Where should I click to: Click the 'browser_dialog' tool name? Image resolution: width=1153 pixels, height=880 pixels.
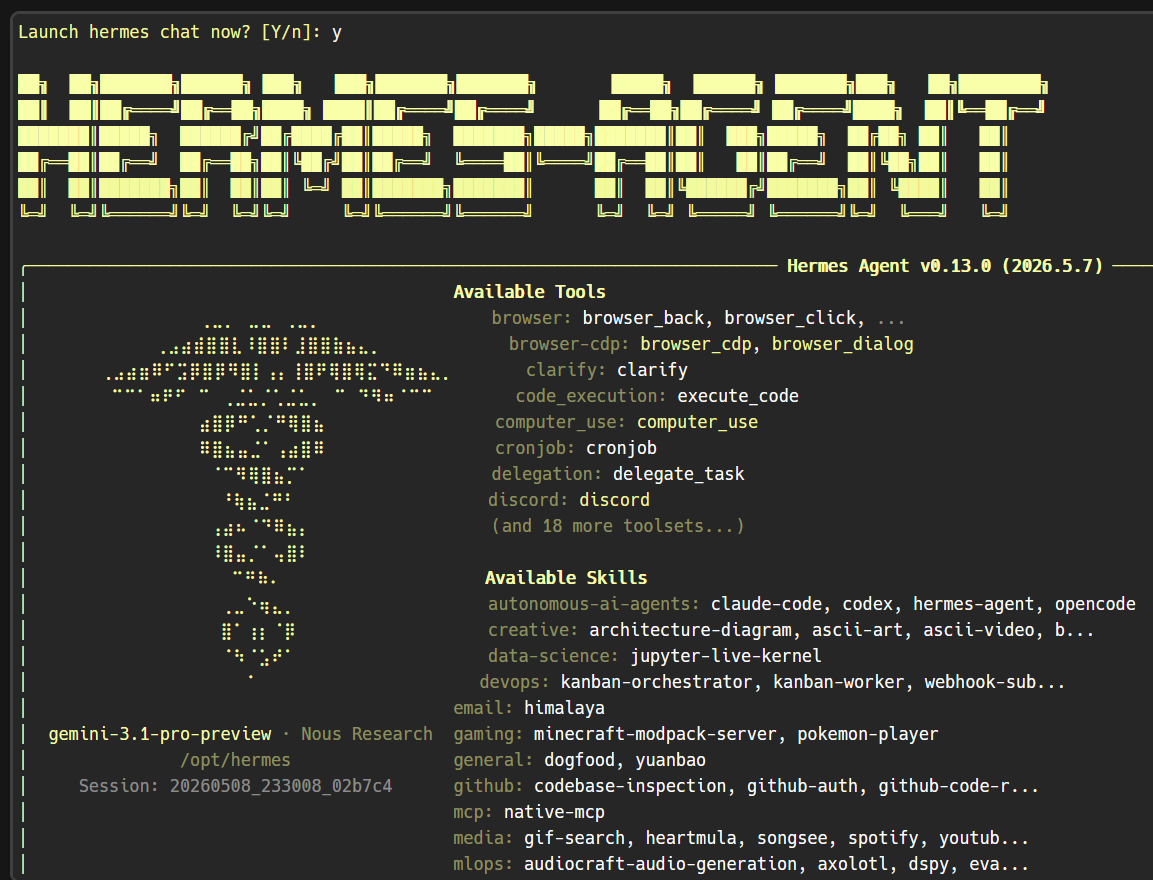[x=843, y=344]
